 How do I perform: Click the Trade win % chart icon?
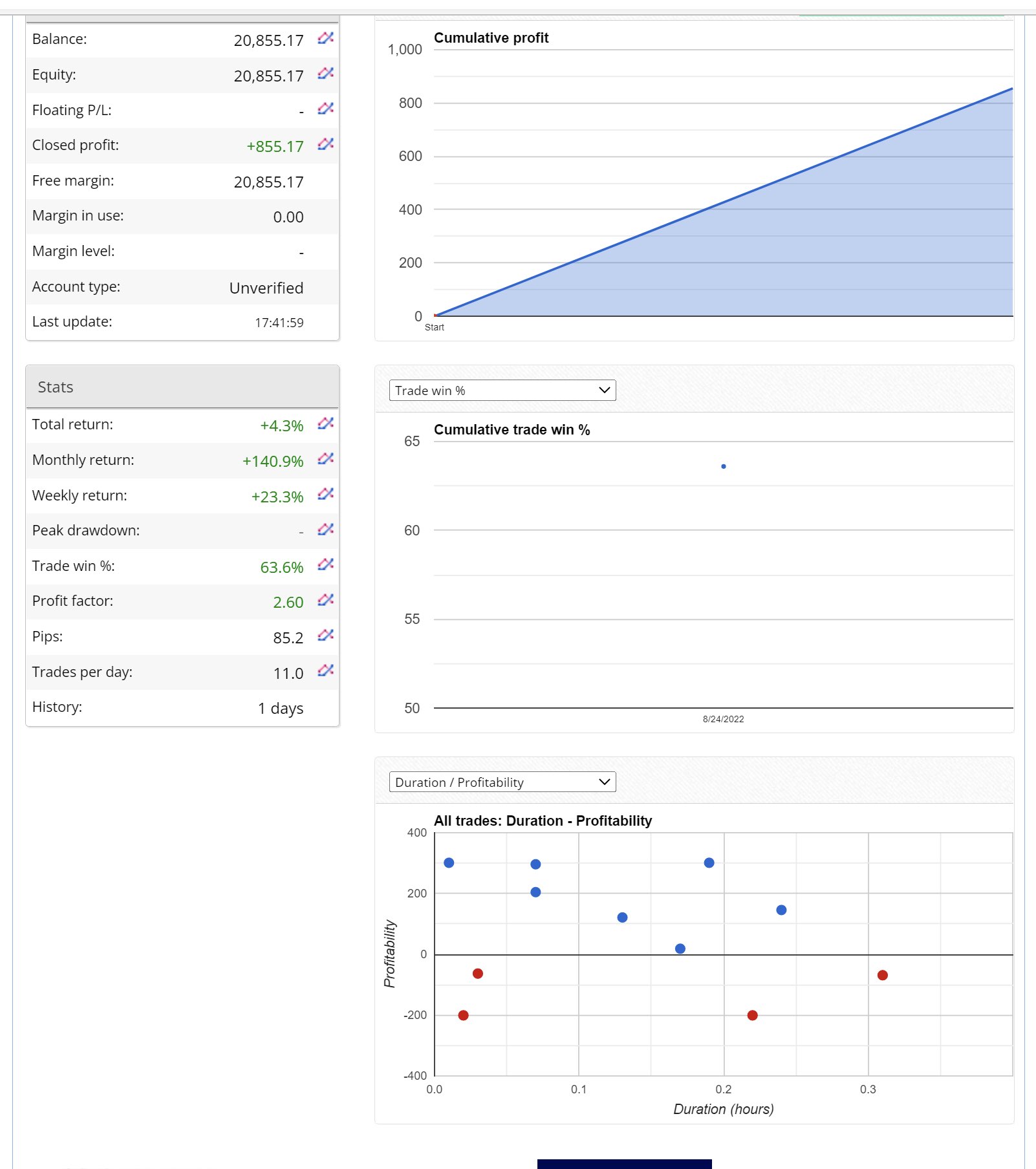[325, 565]
